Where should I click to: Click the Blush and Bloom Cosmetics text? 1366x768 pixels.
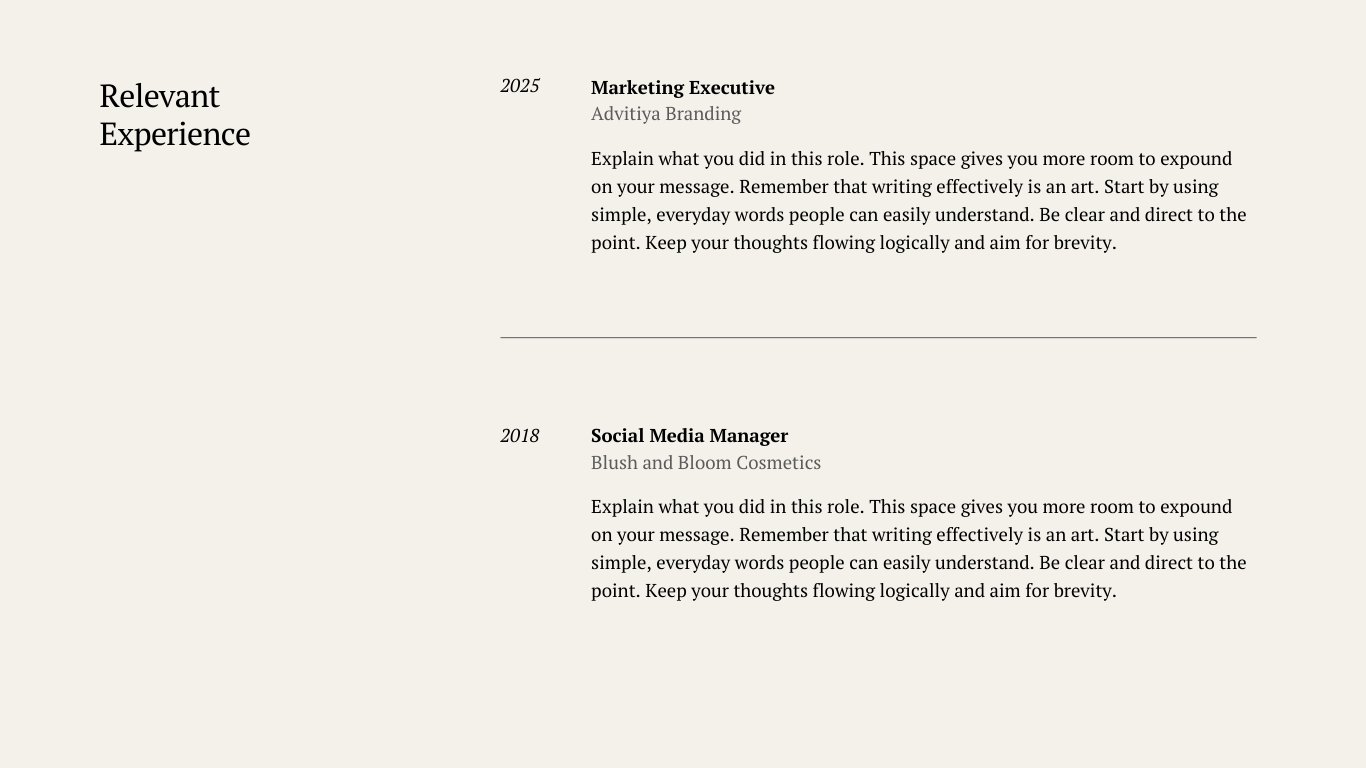coord(706,463)
